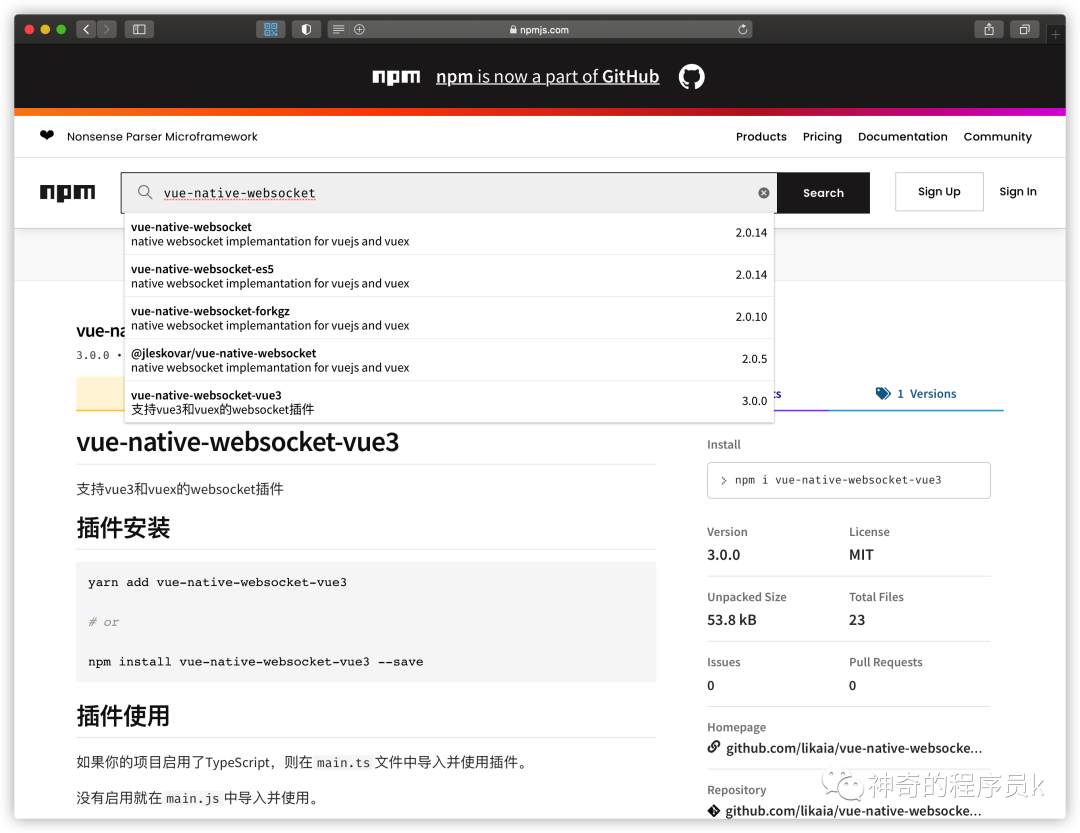Open the Pricing page
The width and height of the screenshot is (1080, 833).
tap(822, 136)
